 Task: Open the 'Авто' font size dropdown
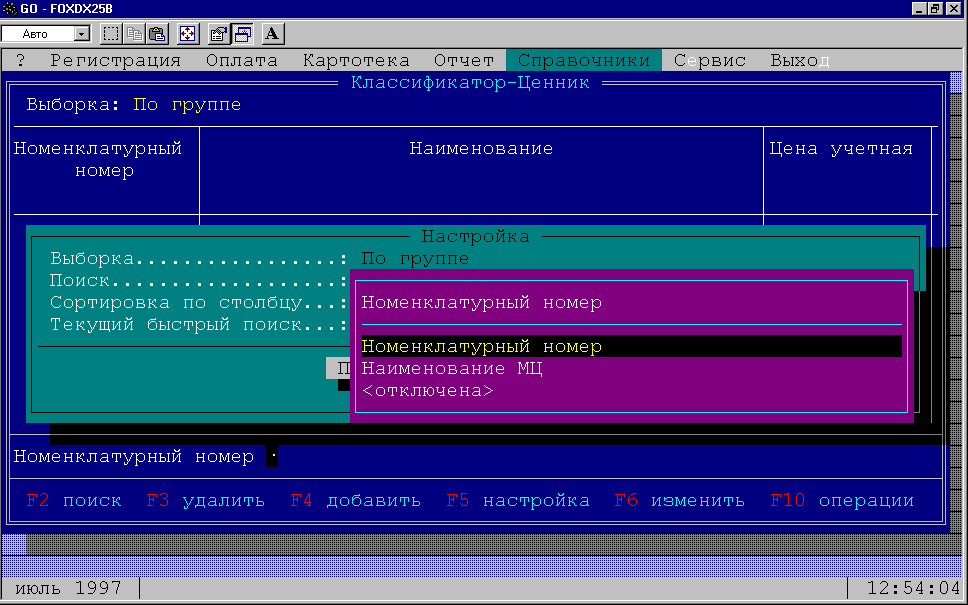(x=46, y=34)
